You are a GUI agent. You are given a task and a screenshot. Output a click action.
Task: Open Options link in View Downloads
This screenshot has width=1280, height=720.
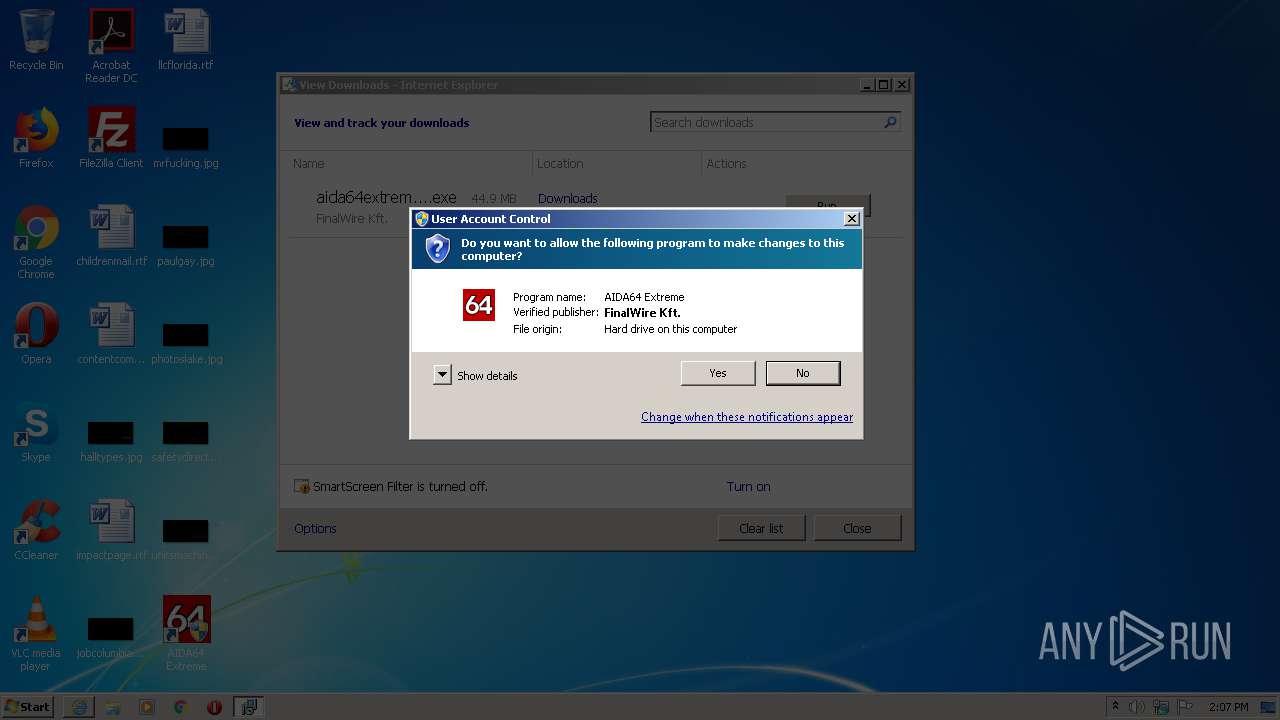[x=315, y=528]
